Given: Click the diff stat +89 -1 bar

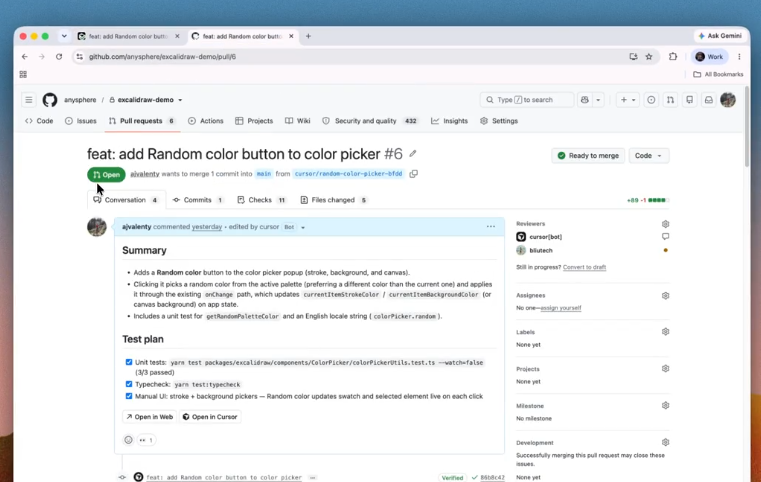Looking at the screenshot, I should [x=648, y=200].
